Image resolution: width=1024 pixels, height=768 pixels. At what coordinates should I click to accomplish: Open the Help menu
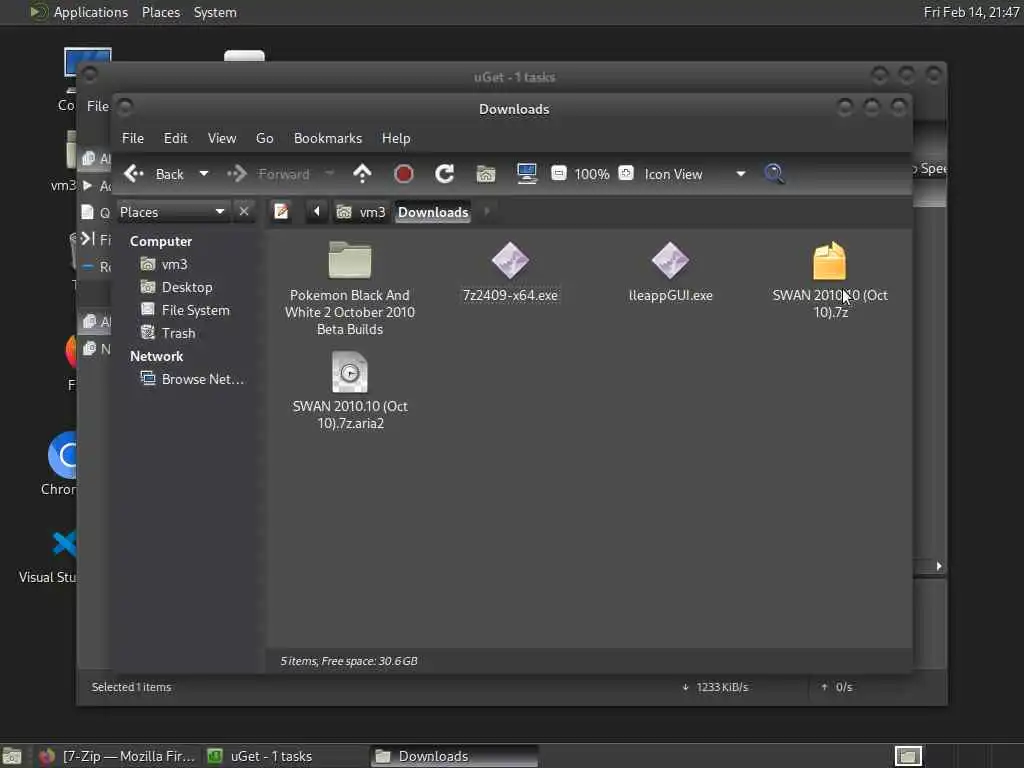click(396, 138)
